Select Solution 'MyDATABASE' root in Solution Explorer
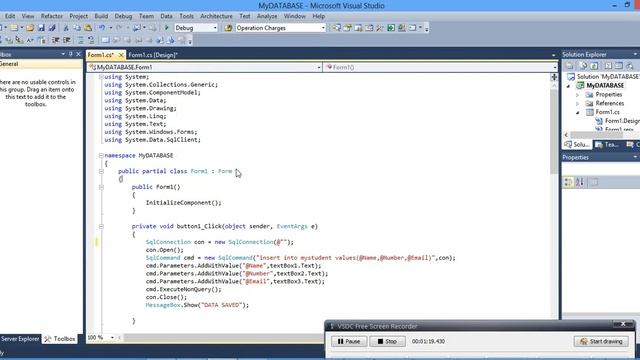 click(603, 77)
